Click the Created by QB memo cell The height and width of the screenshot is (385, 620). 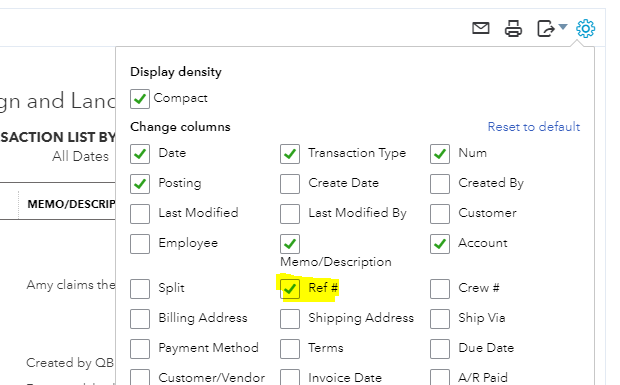[x=70, y=363]
